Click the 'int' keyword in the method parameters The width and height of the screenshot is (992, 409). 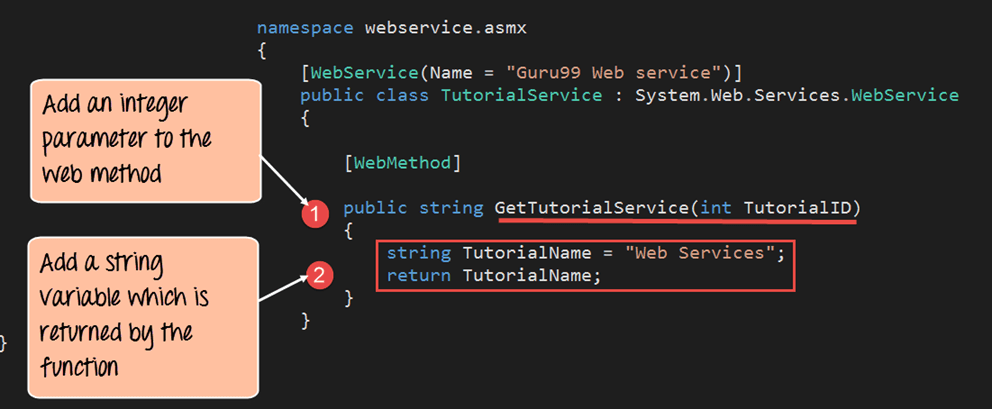coord(715,207)
